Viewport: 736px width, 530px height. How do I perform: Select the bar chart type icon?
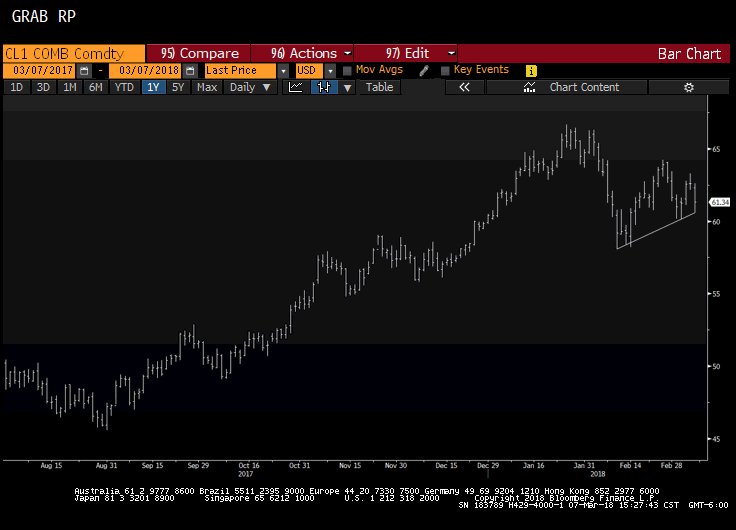tap(324, 87)
